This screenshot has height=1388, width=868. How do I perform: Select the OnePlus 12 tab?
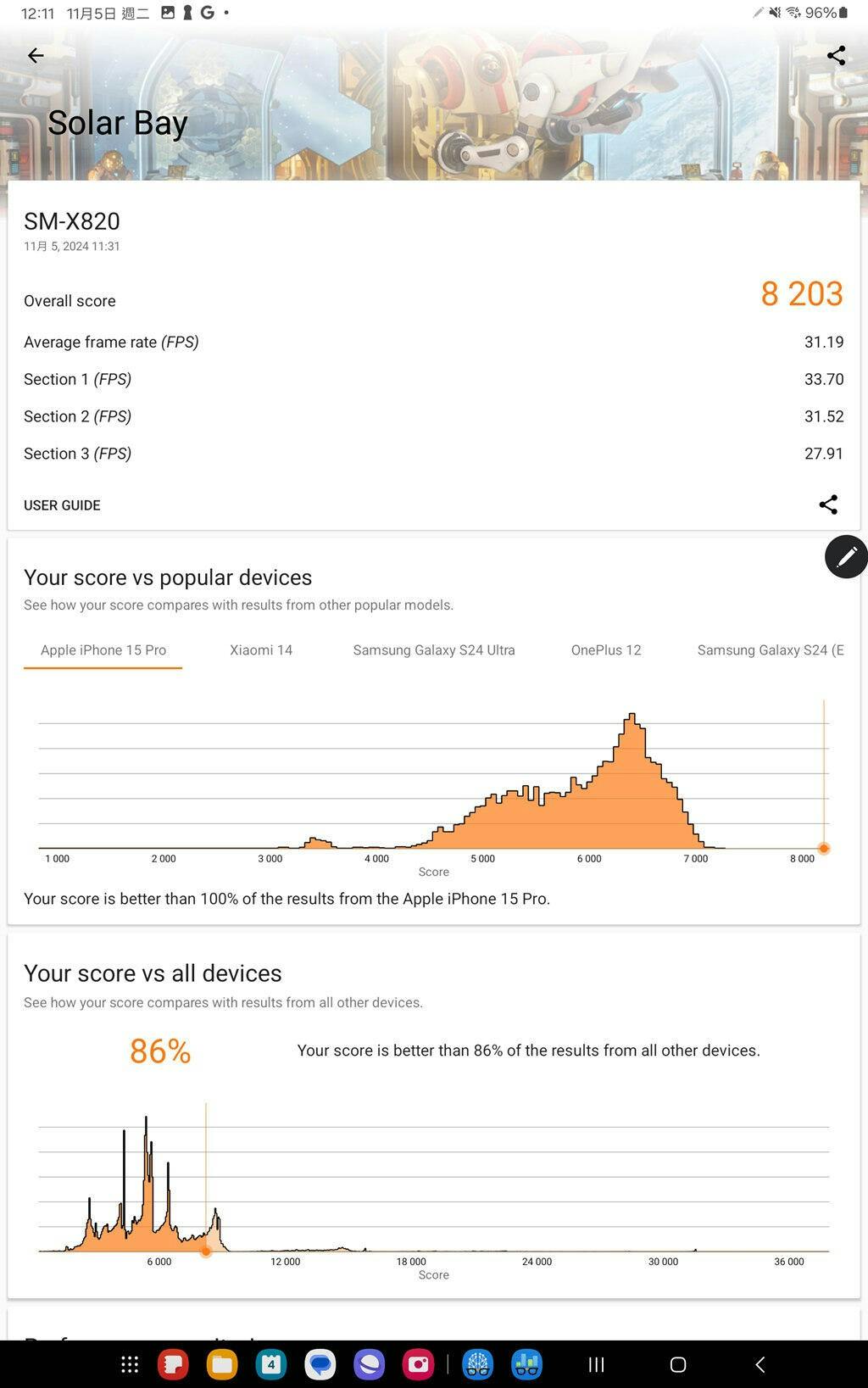[x=606, y=650]
